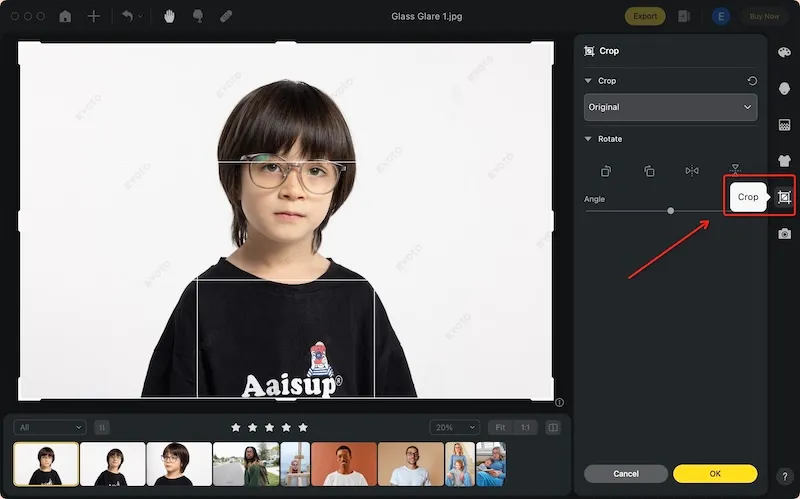
Task: Click the Buy Now button
Action: click(764, 16)
